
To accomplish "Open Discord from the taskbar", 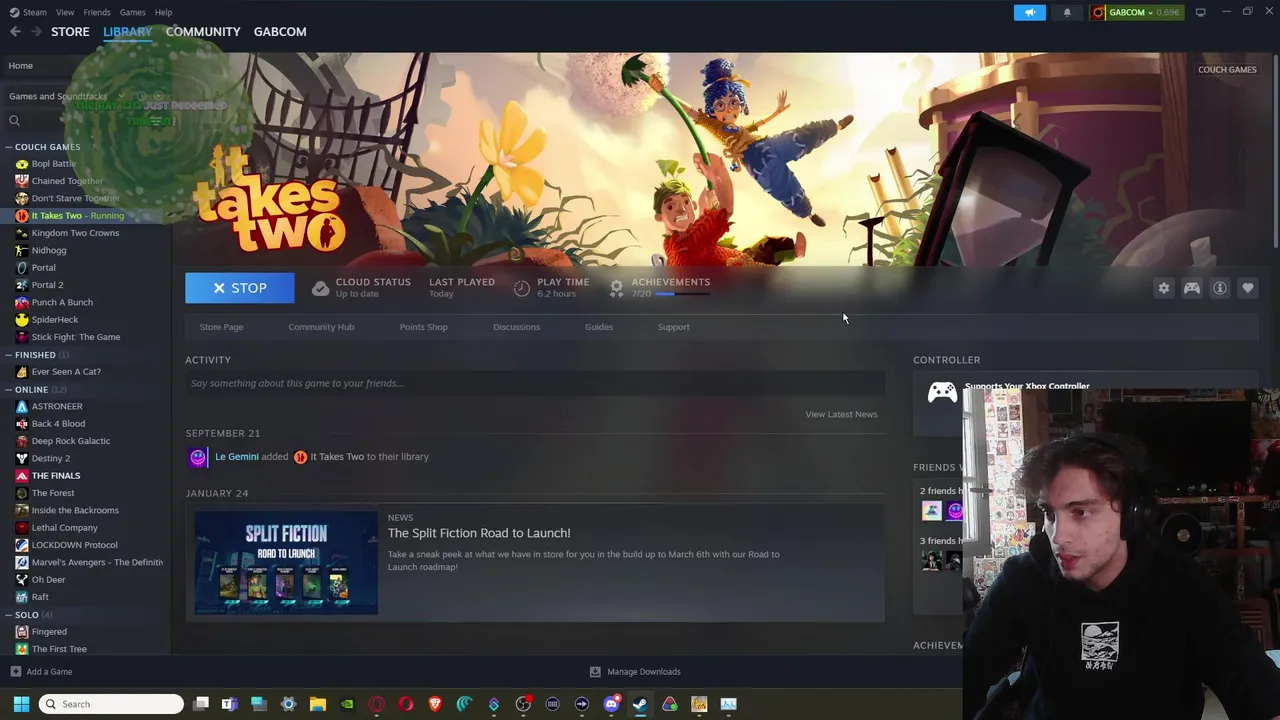I will coord(611,704).
